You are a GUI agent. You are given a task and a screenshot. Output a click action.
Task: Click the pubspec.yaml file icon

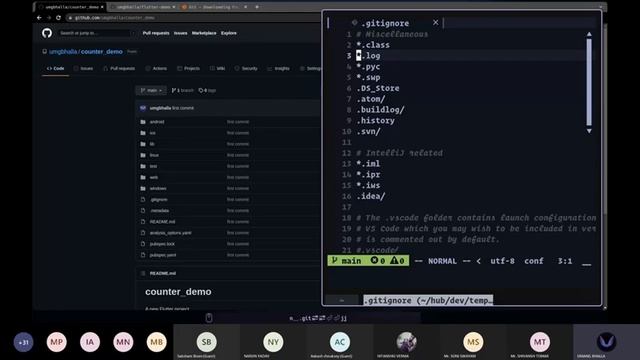pyautogui.click(x=143, y=255)
